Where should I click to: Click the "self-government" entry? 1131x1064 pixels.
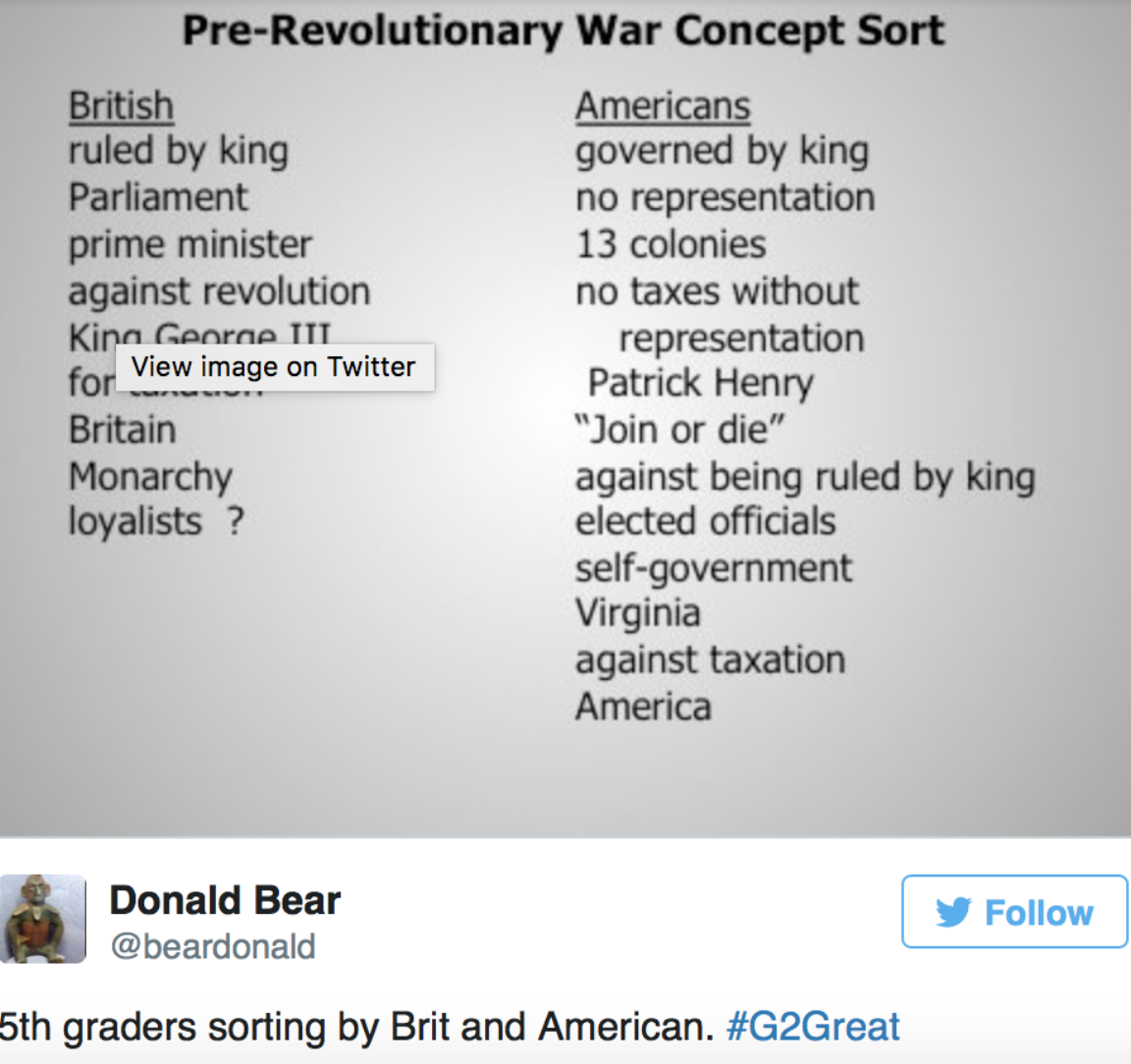pyautogui.click(x=714, y=568)
